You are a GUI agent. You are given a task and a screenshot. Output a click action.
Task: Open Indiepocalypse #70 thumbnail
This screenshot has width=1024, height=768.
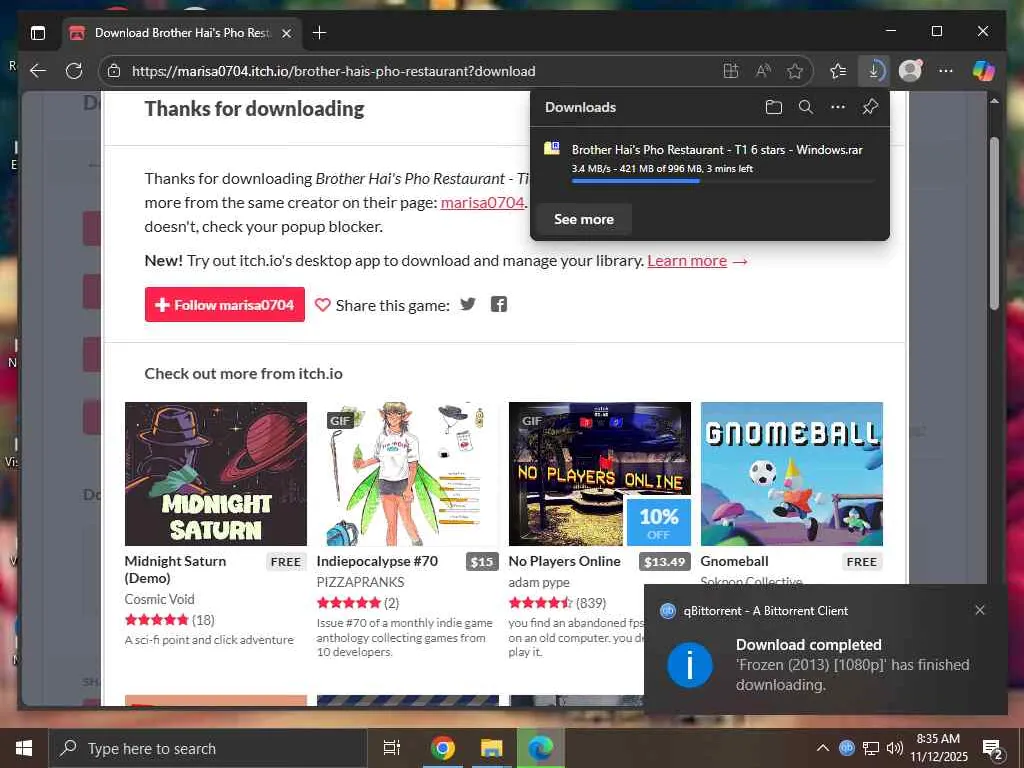click(x=408, y=473)
